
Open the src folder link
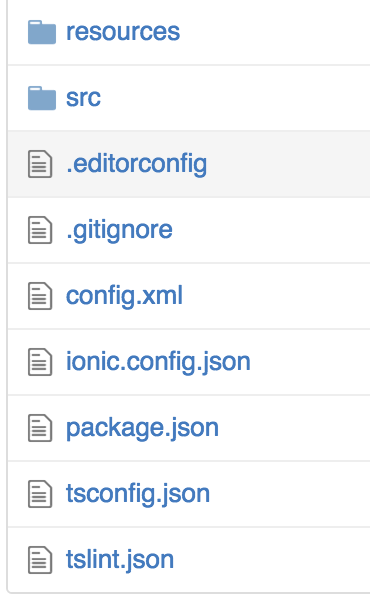pyautogui.click(x=83, y=98)
